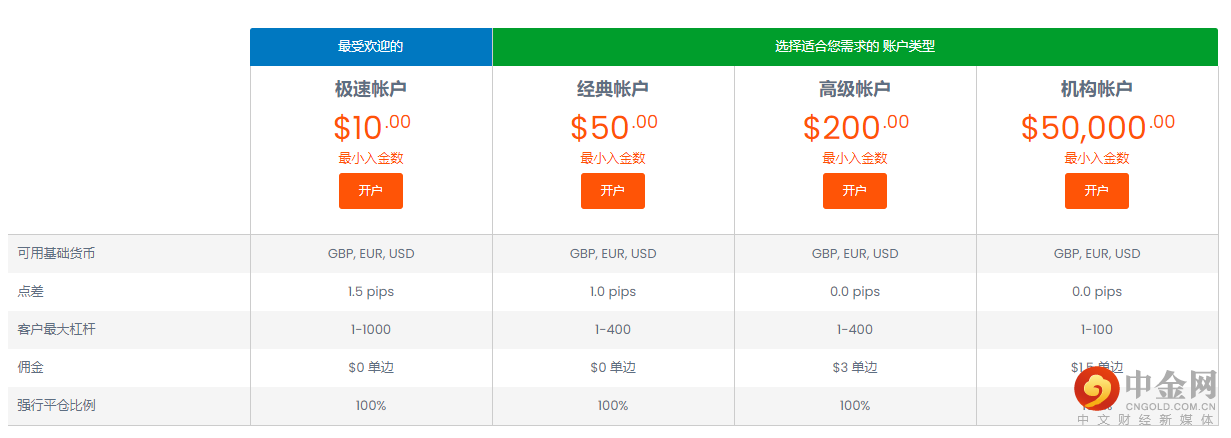This screenshot has height=438, width=1231.
Task: Click the 中金网 logo icon
Action: pyautogui.click(x=1095, y=390)
